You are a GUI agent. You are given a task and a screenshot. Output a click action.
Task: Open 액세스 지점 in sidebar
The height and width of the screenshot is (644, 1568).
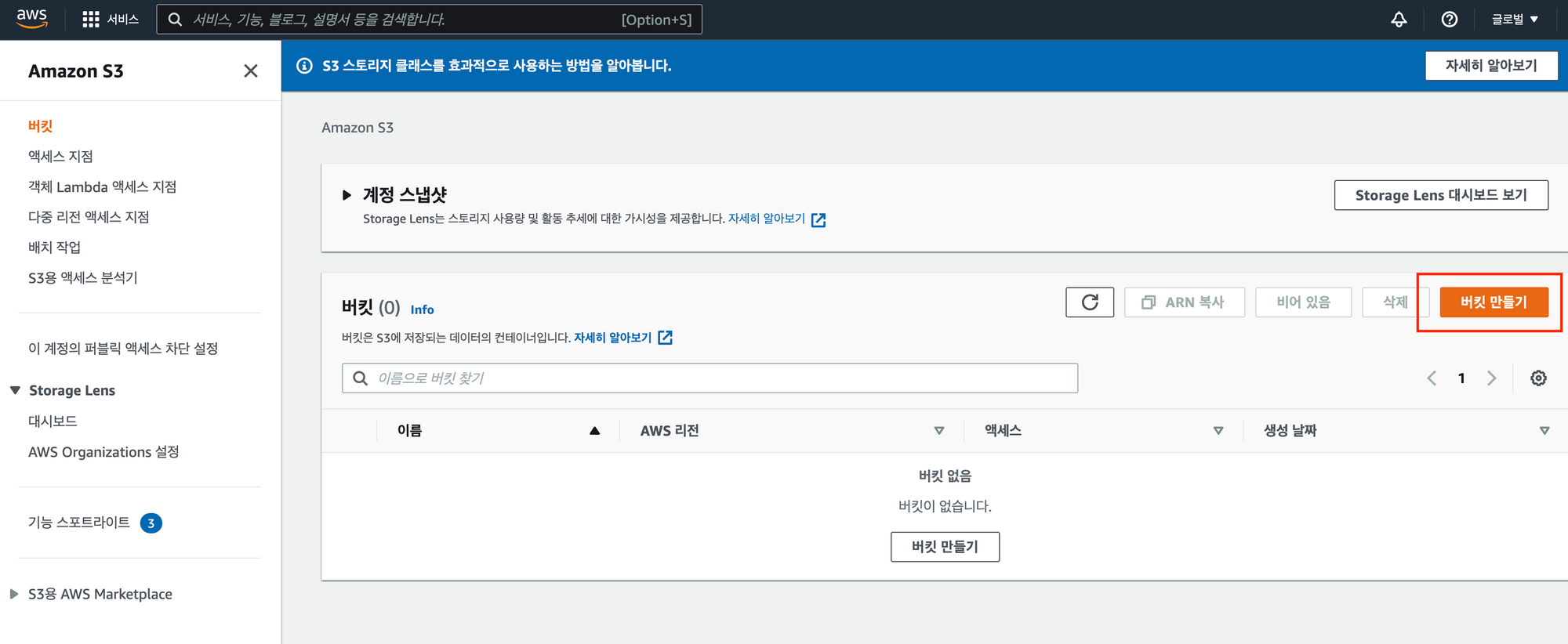(x=60, y=157)
